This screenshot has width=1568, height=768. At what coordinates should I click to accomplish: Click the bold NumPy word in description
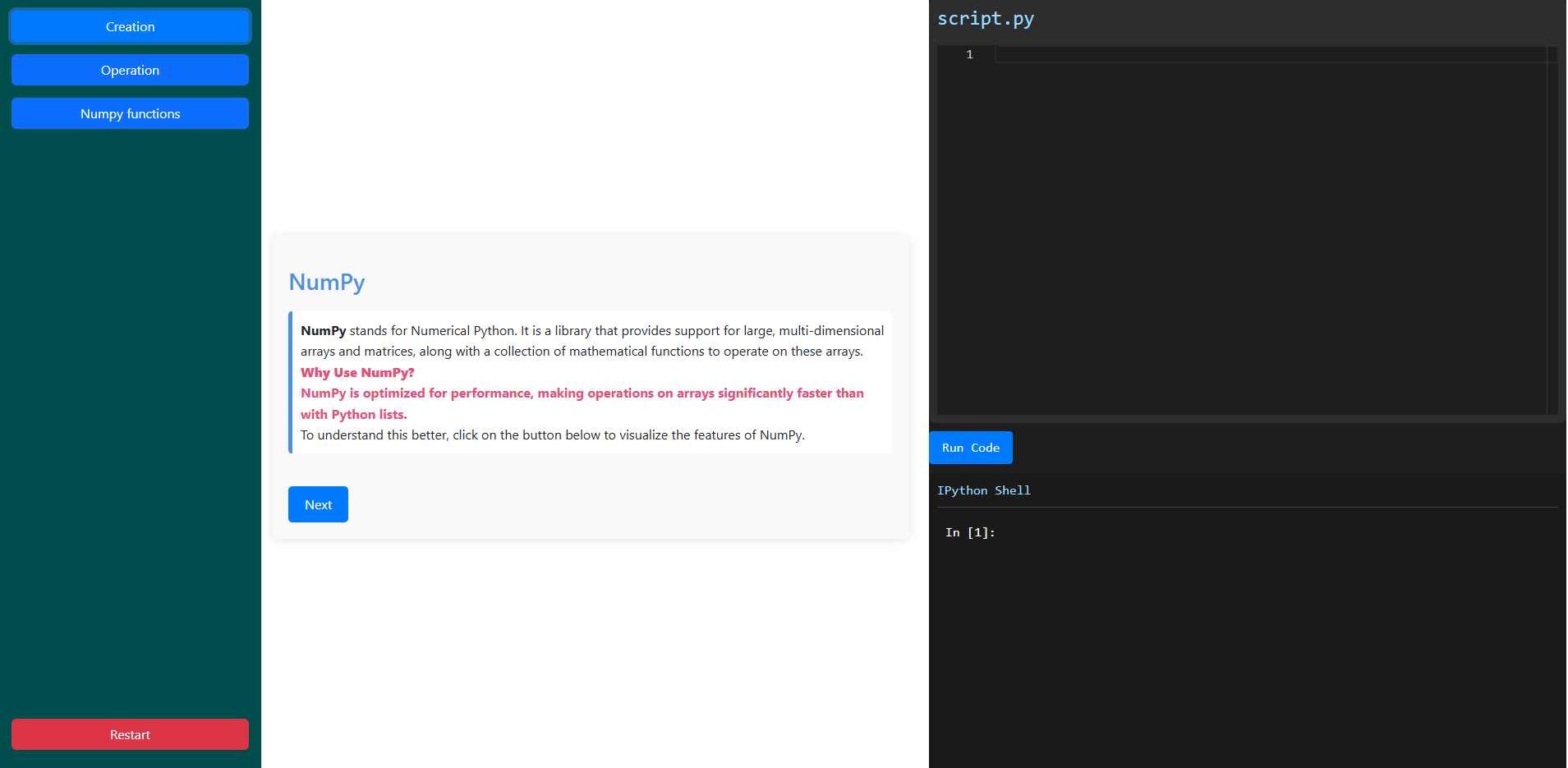[x=323, y=331]
